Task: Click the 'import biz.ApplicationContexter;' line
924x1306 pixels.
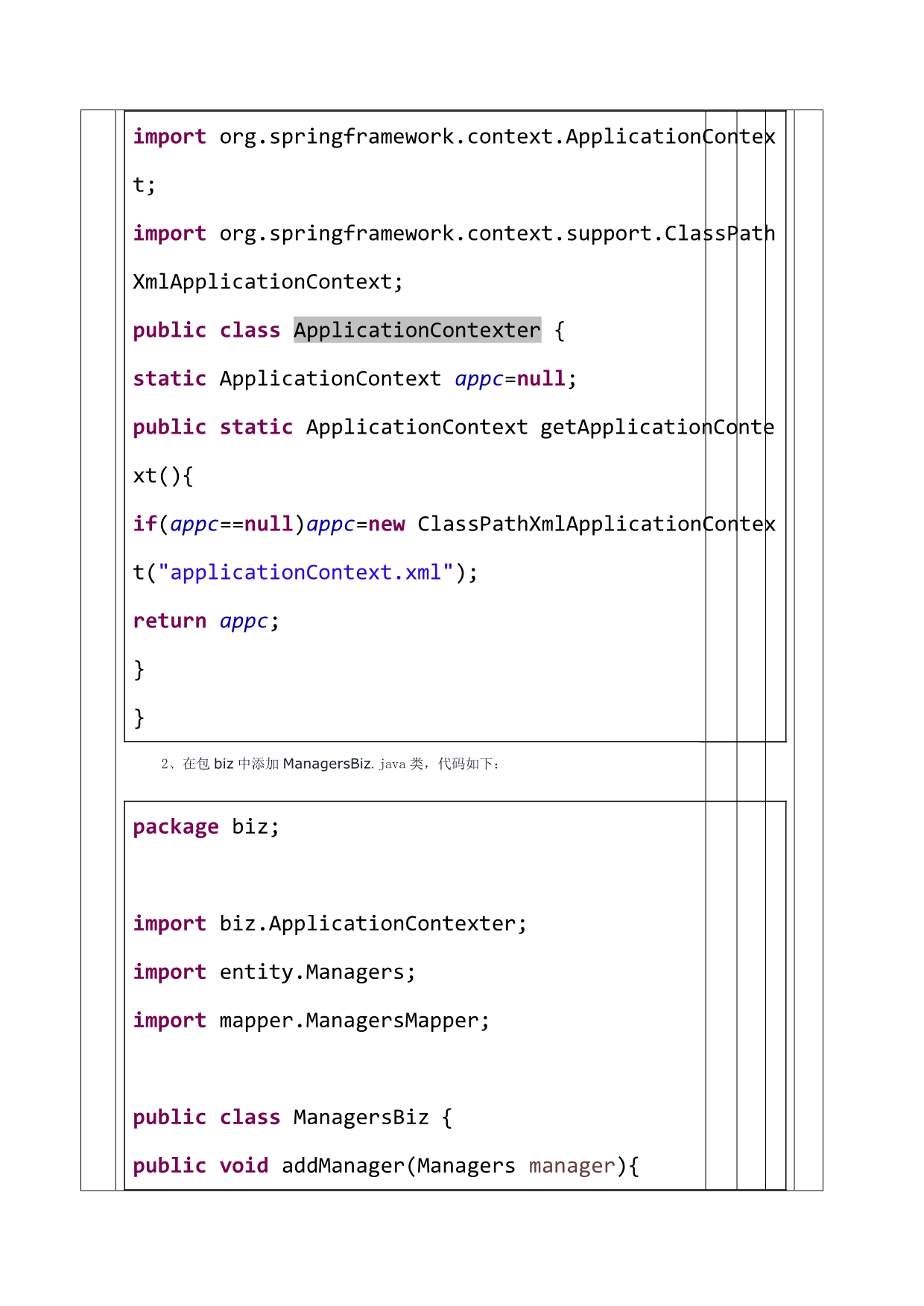Action: [329, 924]
